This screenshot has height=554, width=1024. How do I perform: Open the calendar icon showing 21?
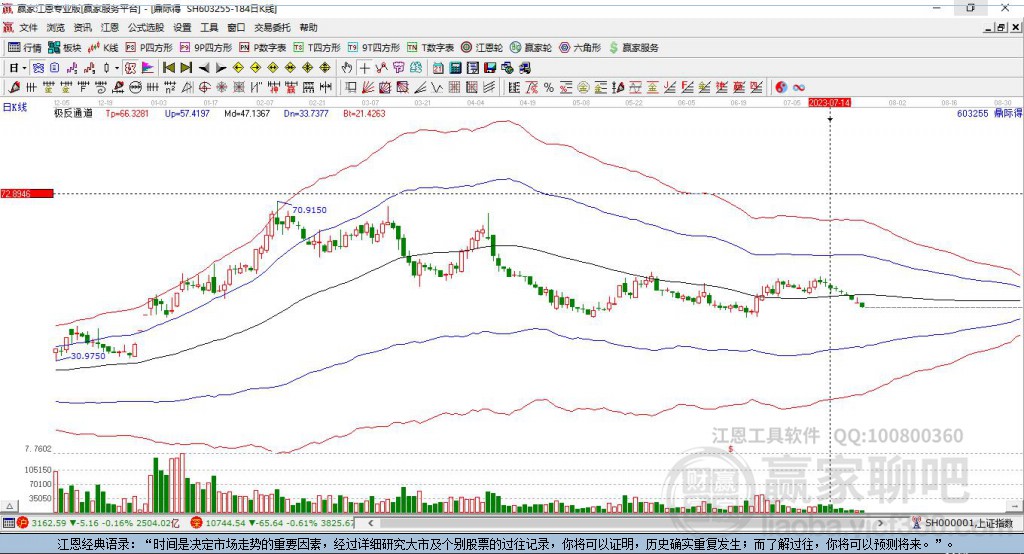tap(438, 68)
